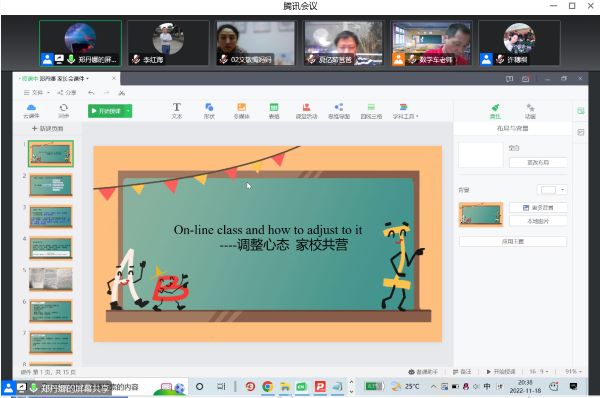Click the white background color swatch
600x398 pixels.
click(548, 190)
